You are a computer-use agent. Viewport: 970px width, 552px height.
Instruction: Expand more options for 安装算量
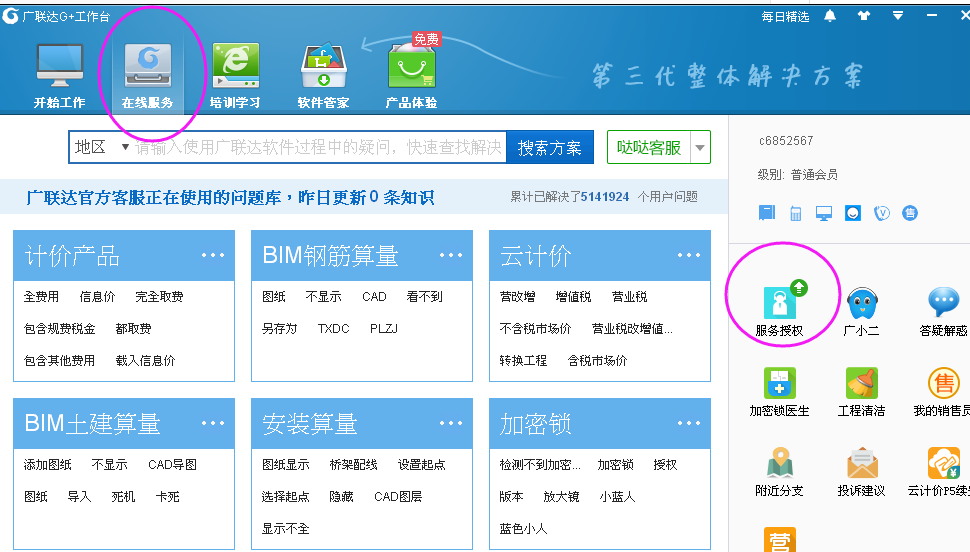point(451,423)
